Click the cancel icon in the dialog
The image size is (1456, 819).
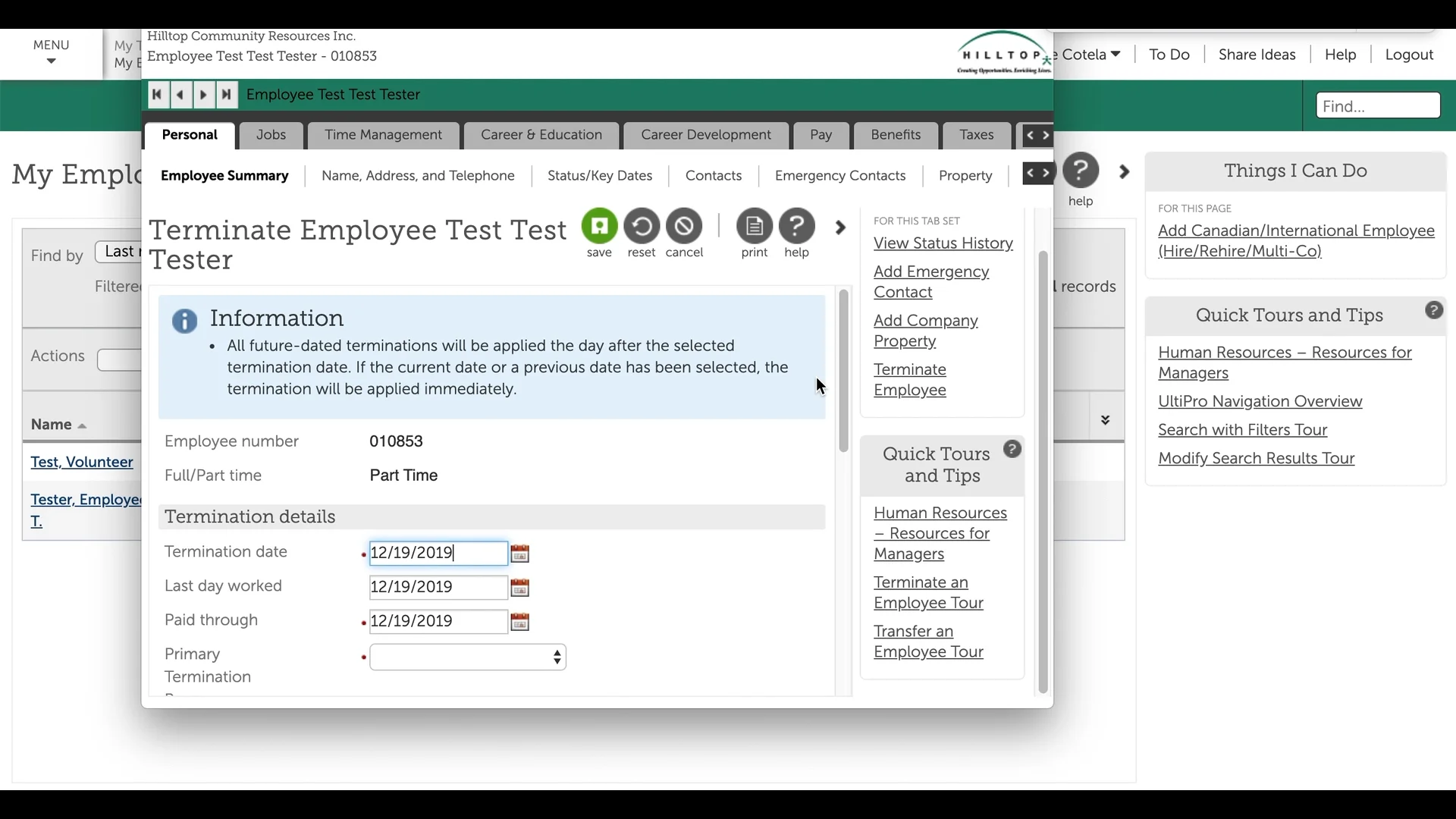coord(684,226)
